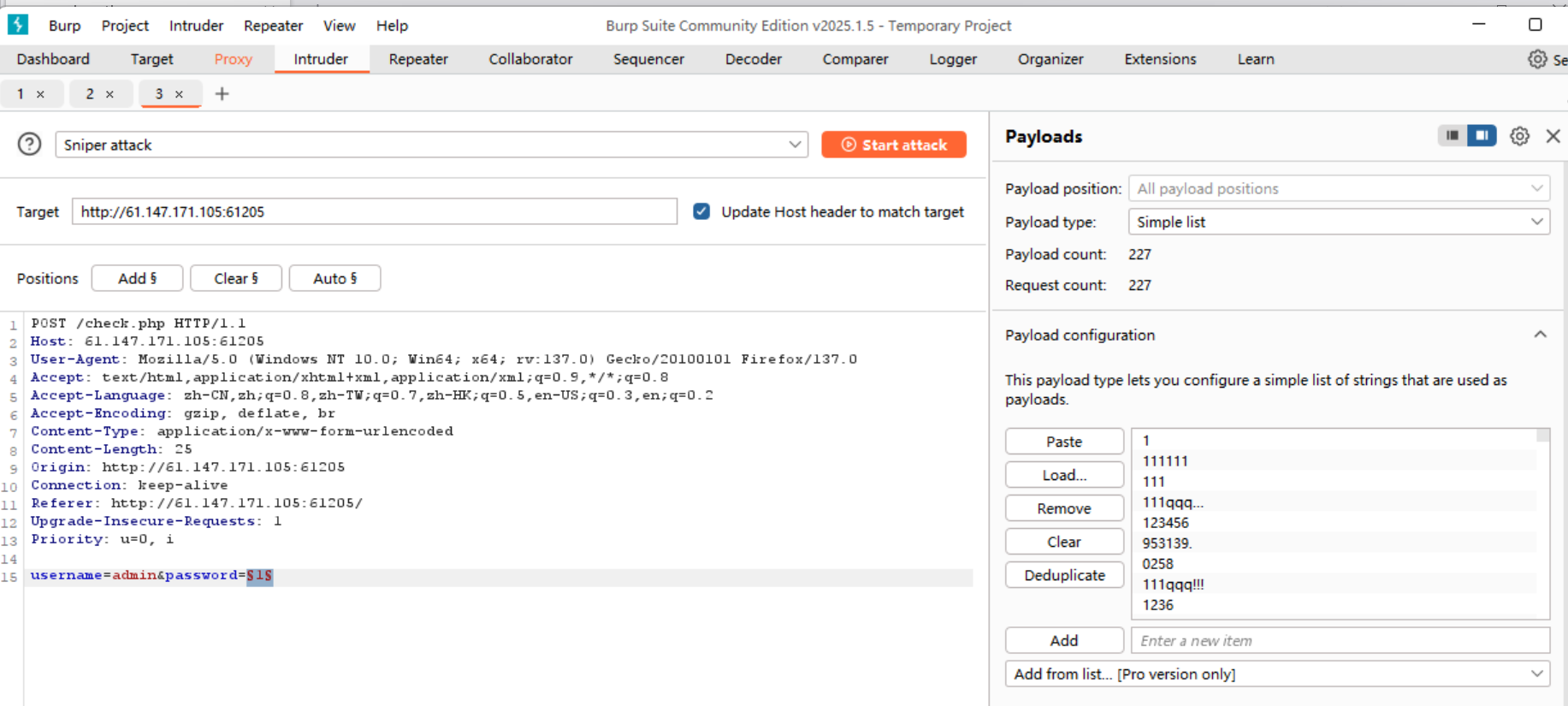Screen dimensions: 1568x706
Task: Select payload item 953139. in the list
Action: (1334, 543)
